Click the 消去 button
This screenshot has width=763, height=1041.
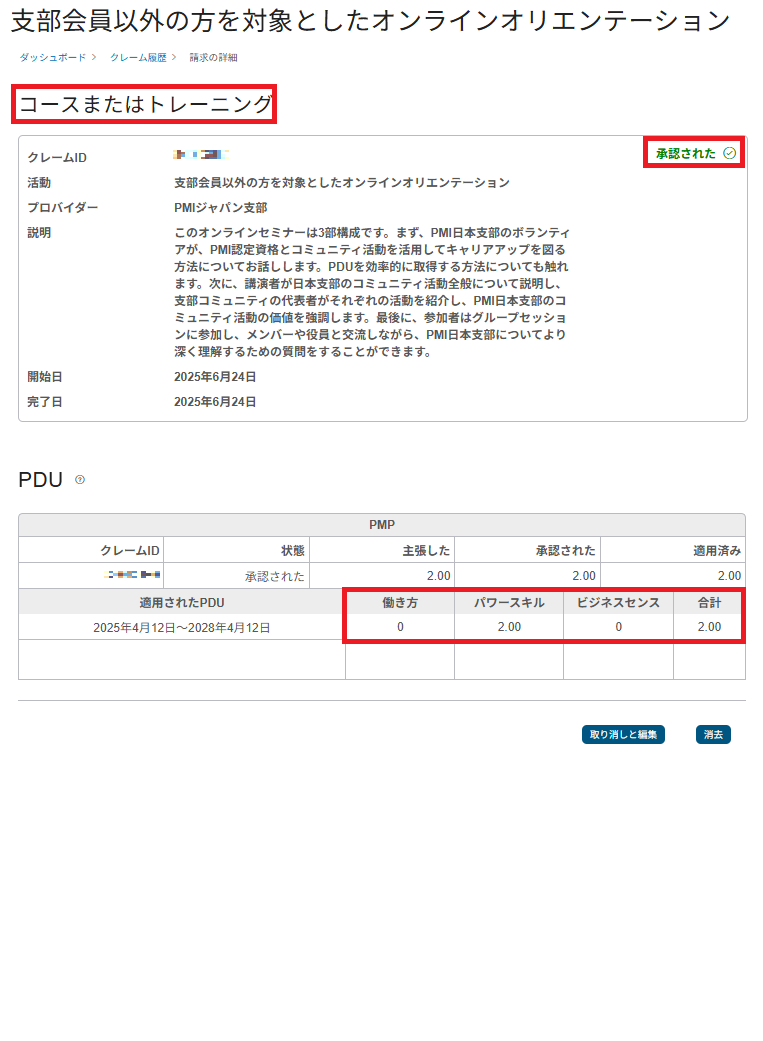pyautogui.click(x=713, y=735)
